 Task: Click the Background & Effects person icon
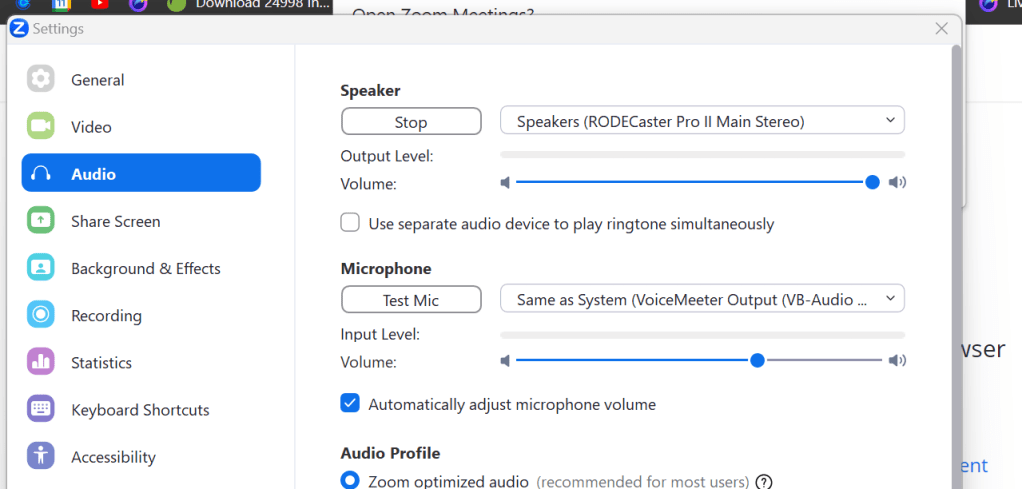[40, 268]
